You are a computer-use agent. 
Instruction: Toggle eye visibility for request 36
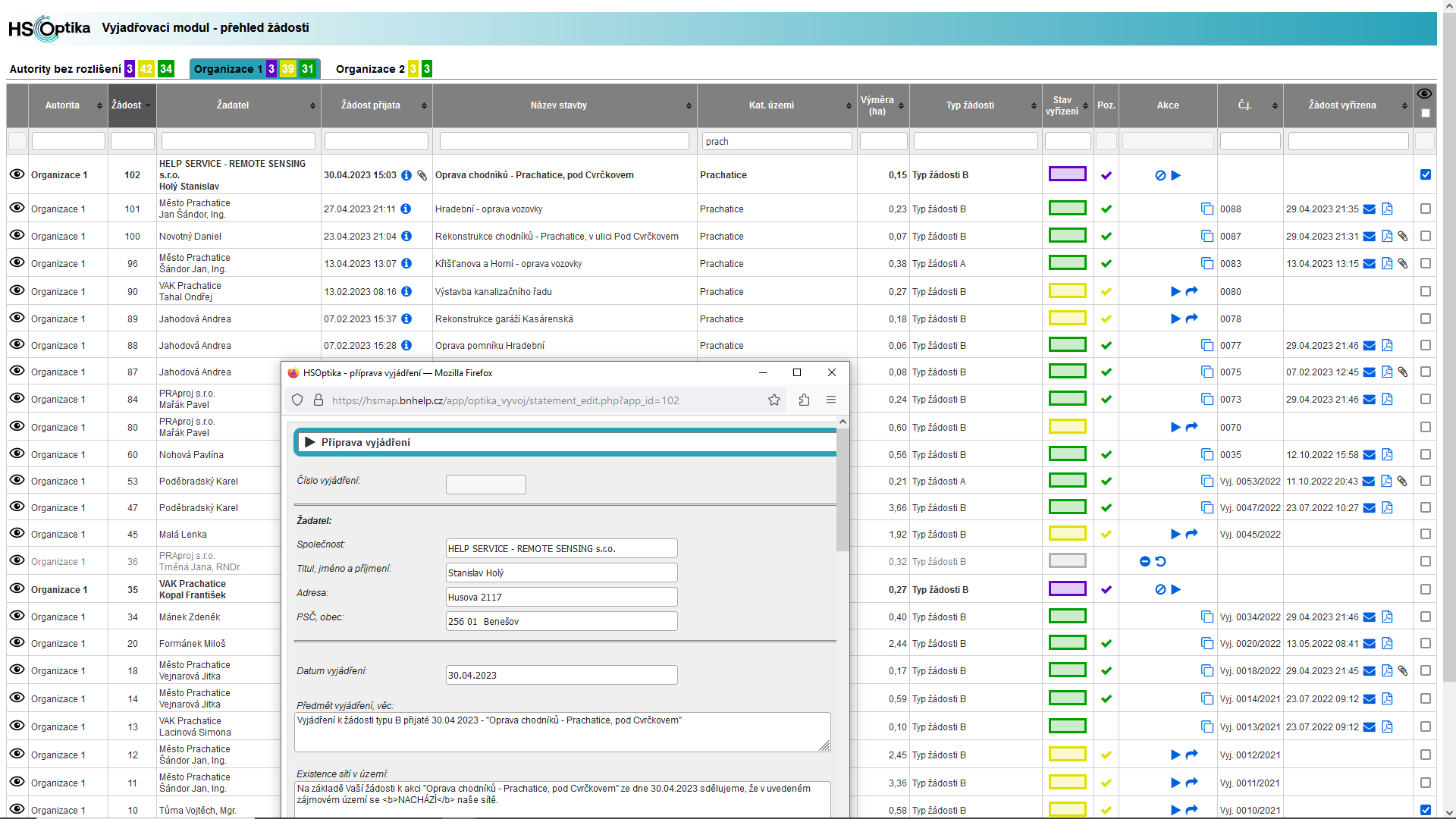click(x=17, y=561)
